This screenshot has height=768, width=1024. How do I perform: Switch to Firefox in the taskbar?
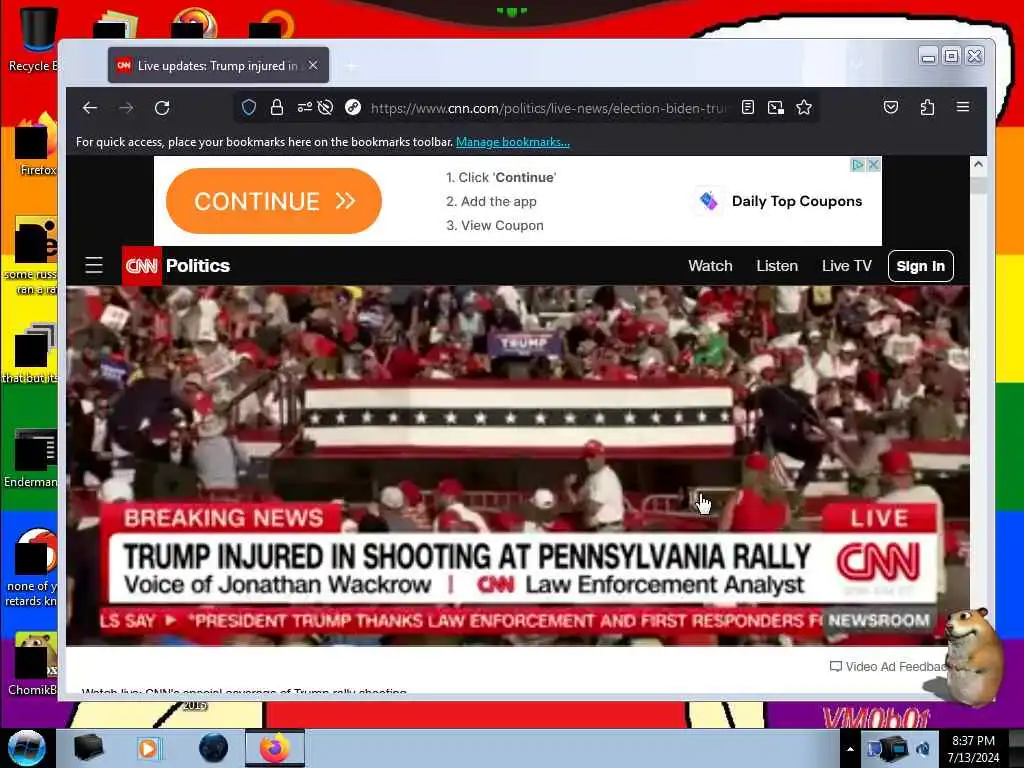click(275, 748)
